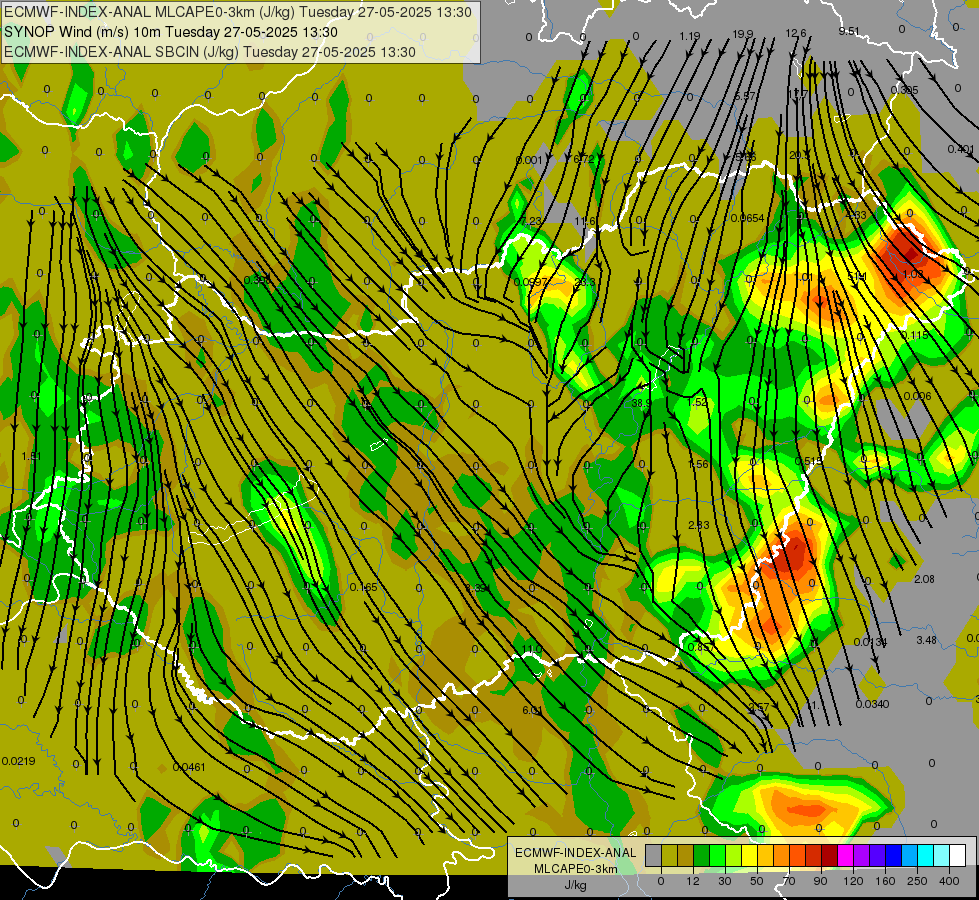This screenshot has height=900, width=979.
Task: Click map value 19.9 at top
Action: pos(743,34)
